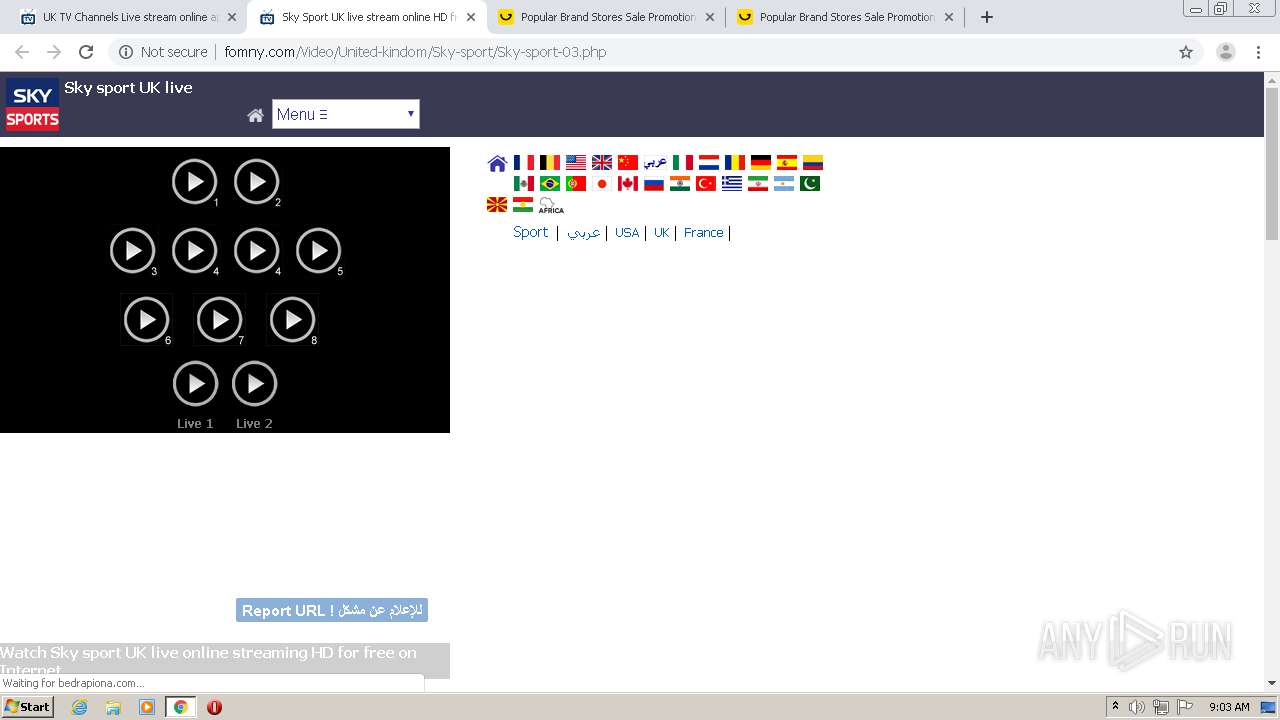This screenshot has height=720, width=1280.
Task: Choose the Netherlands flag icon
Action: pos(709,162)
